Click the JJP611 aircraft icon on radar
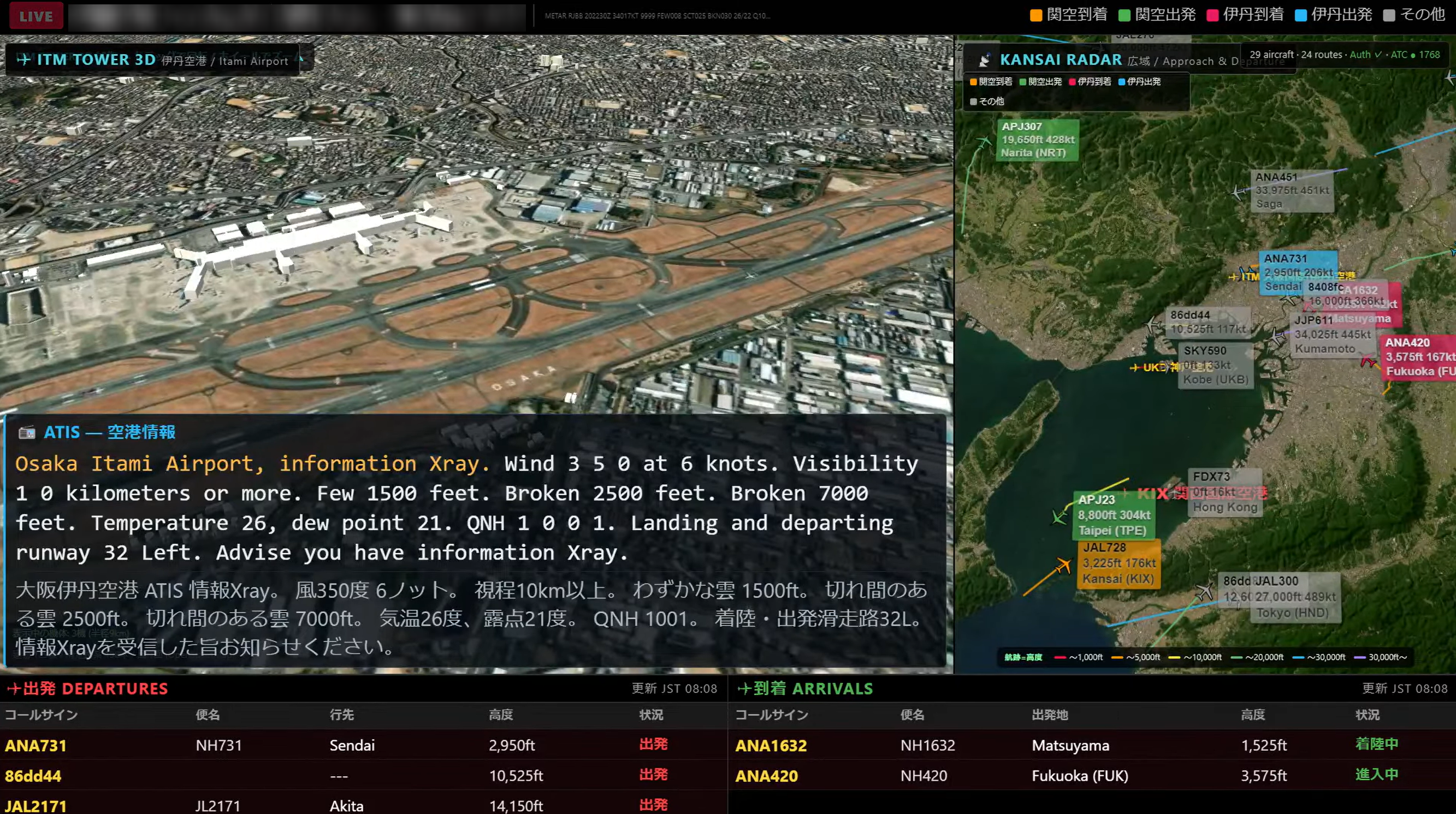 tap(1278, 336)
